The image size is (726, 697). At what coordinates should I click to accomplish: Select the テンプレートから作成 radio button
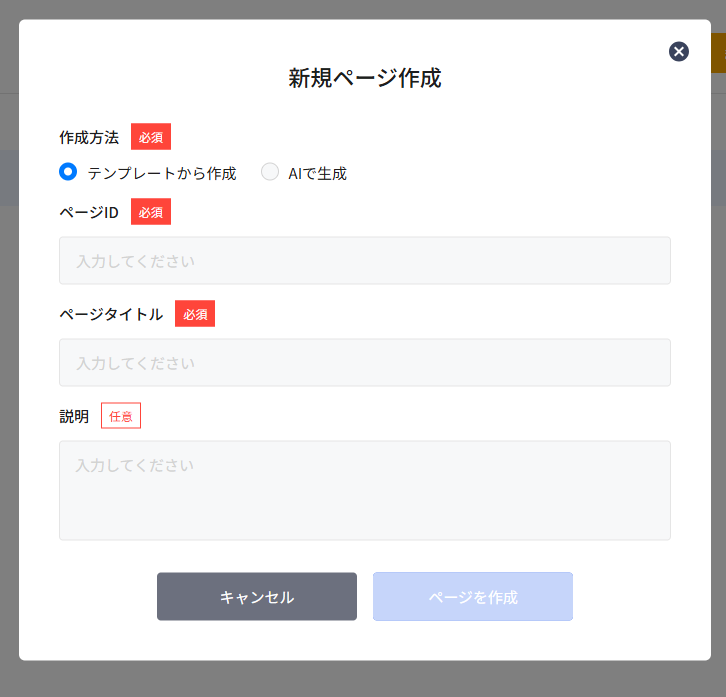pos(68,172)
